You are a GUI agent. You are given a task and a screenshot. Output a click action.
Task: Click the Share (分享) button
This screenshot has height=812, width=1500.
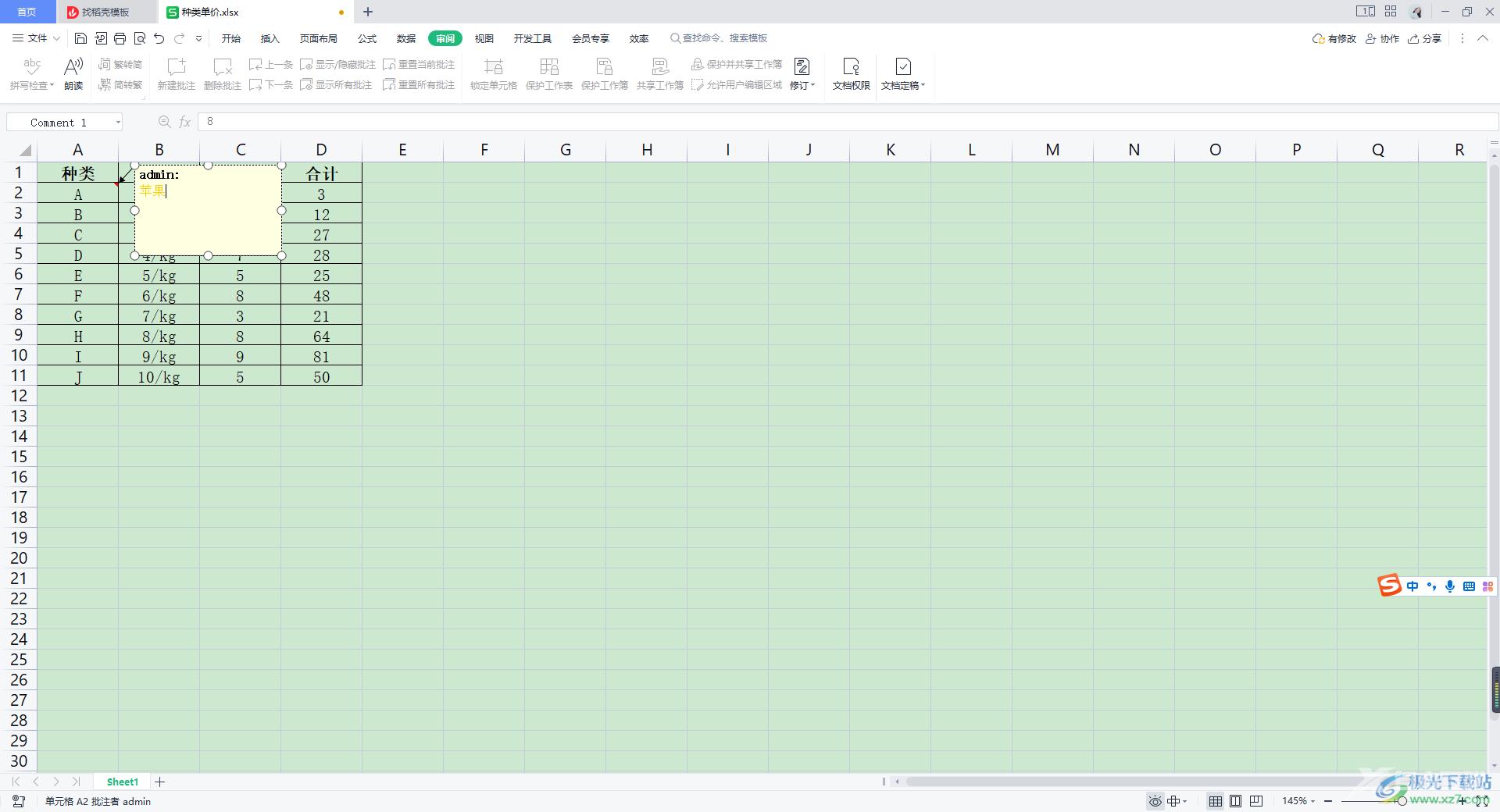pyautogui.click(x=1424, y=38)
